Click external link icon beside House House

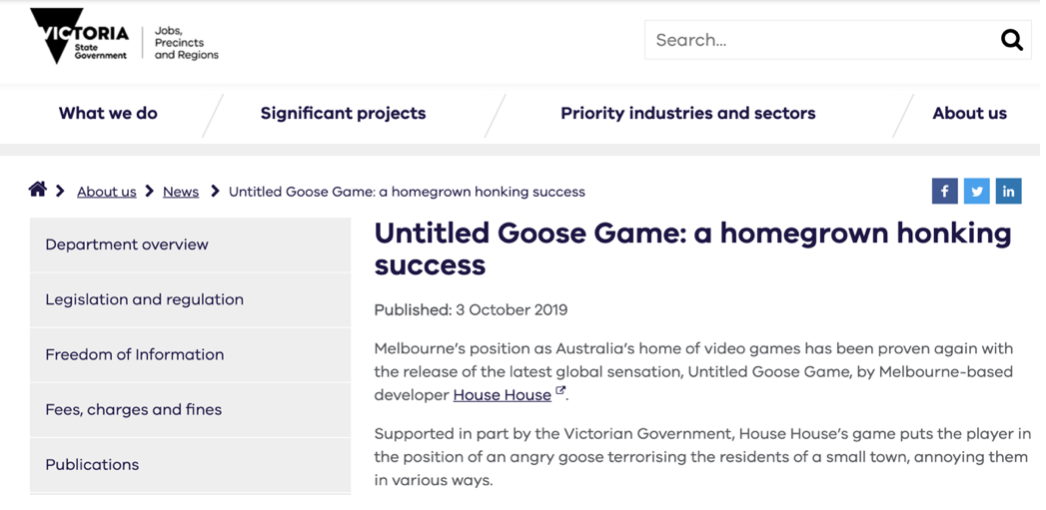(x=560, y=391)
